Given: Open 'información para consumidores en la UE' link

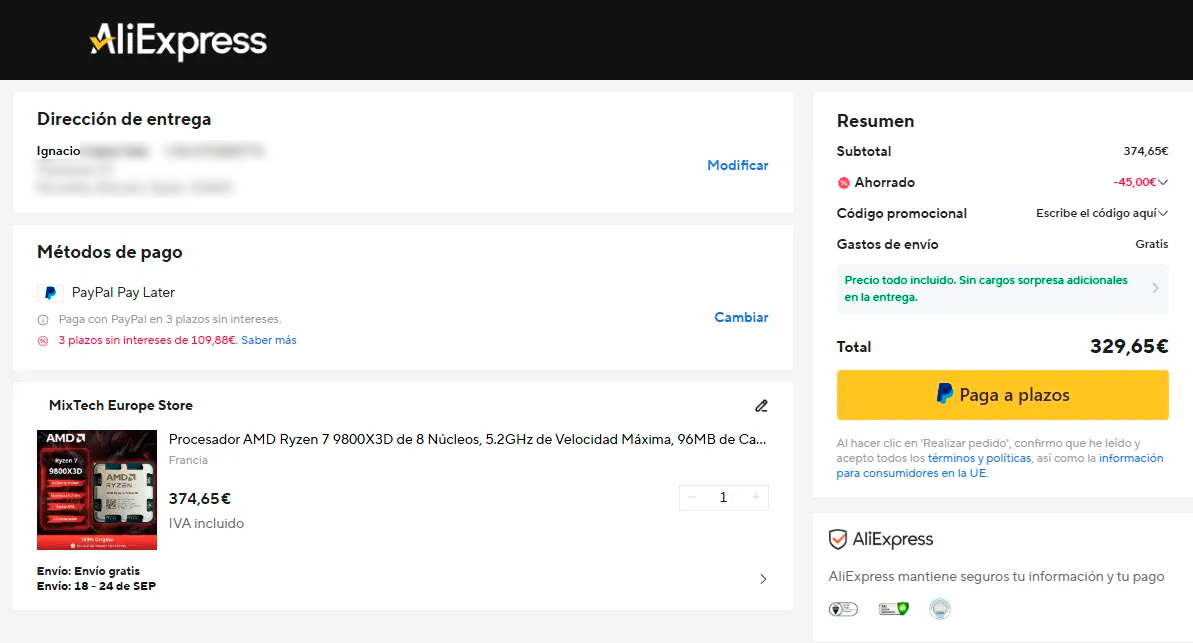Looking at the screenshot, I should pos(1000,466).
